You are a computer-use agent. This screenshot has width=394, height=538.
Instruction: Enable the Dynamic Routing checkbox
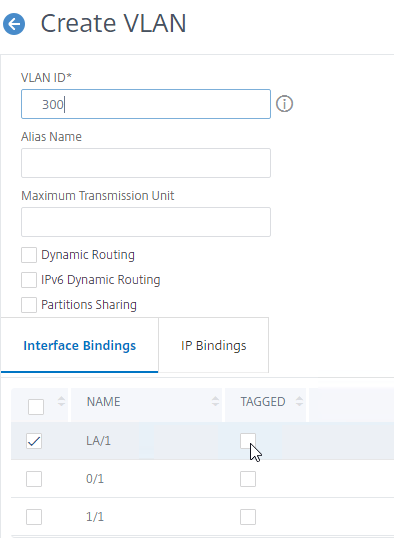[29, 255]
